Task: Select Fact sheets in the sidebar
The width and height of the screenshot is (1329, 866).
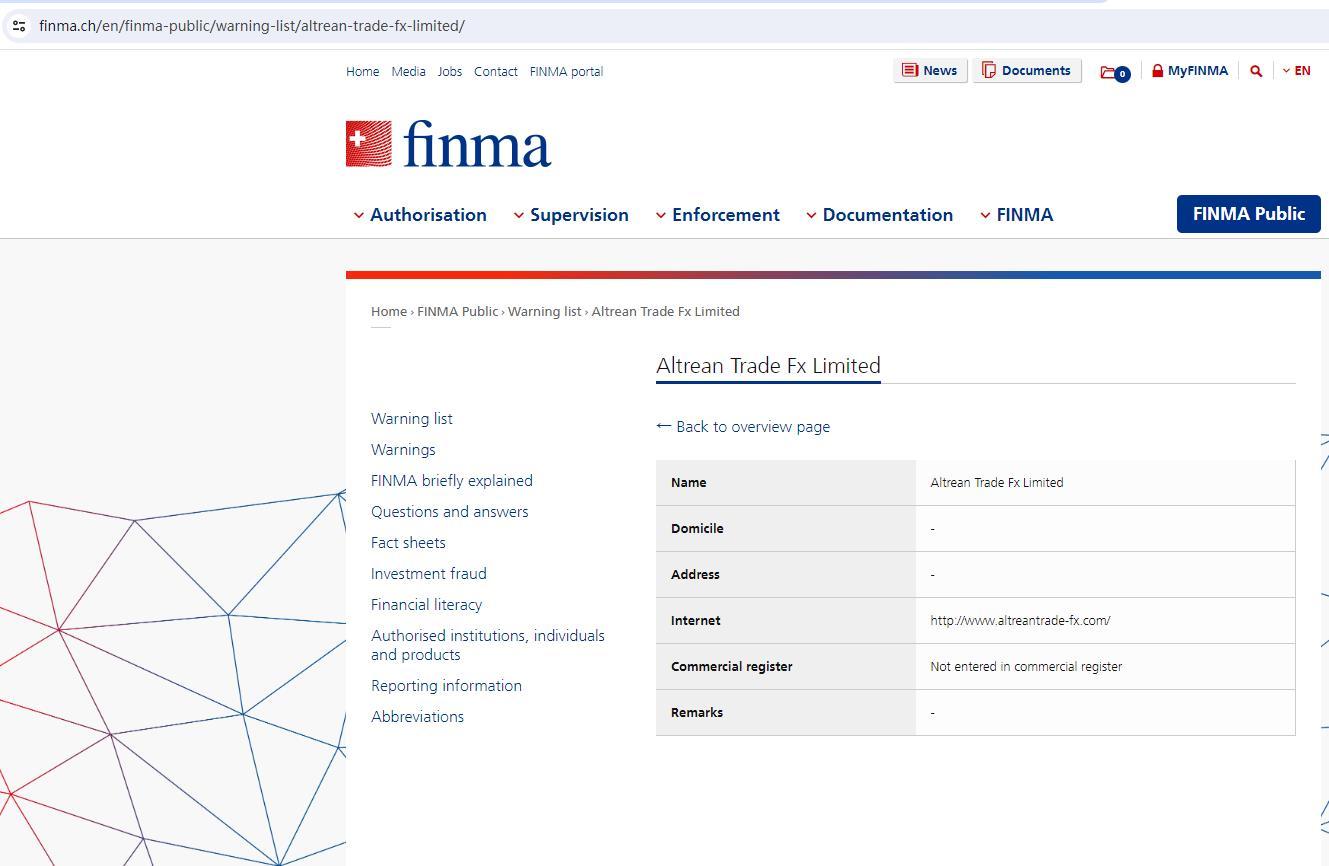Action: (x=408, y=543)
